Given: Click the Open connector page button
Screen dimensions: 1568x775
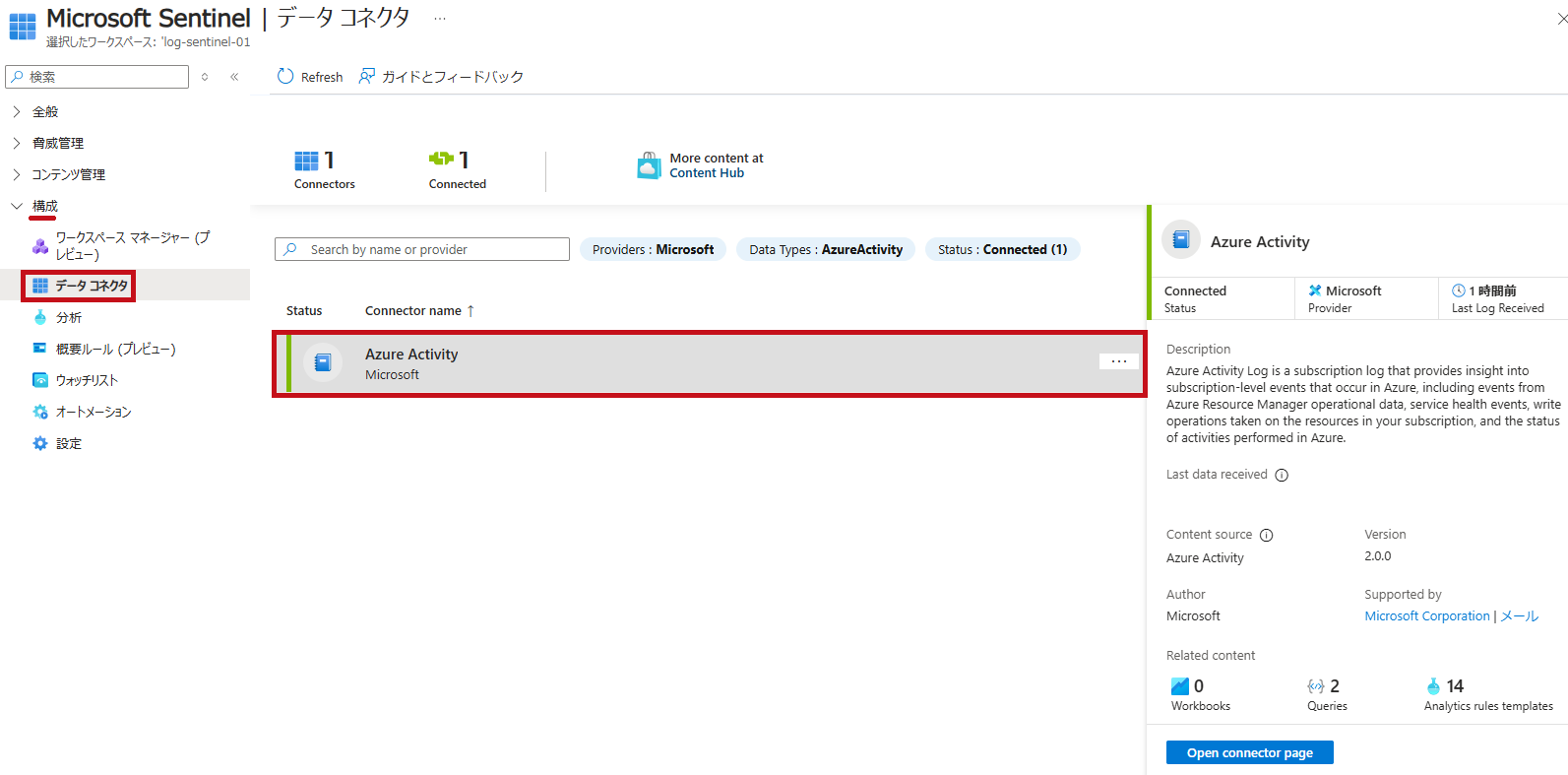Looking at the screenshot, I should click(x=1250, y=752).
